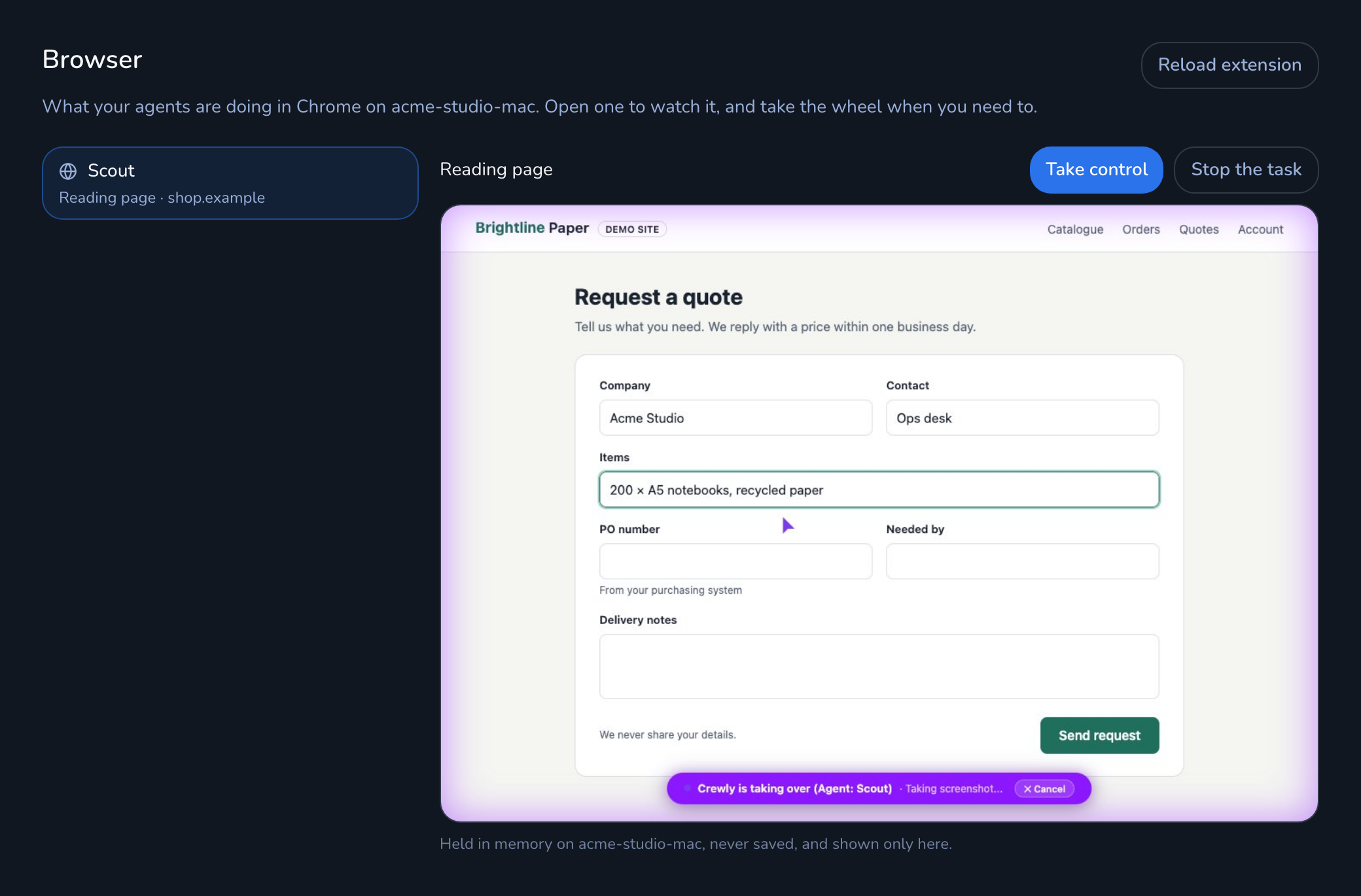The width and height of the screenshot is (1361, 896).
Task: Click the Needed by date field
Action: [1022, 562]
